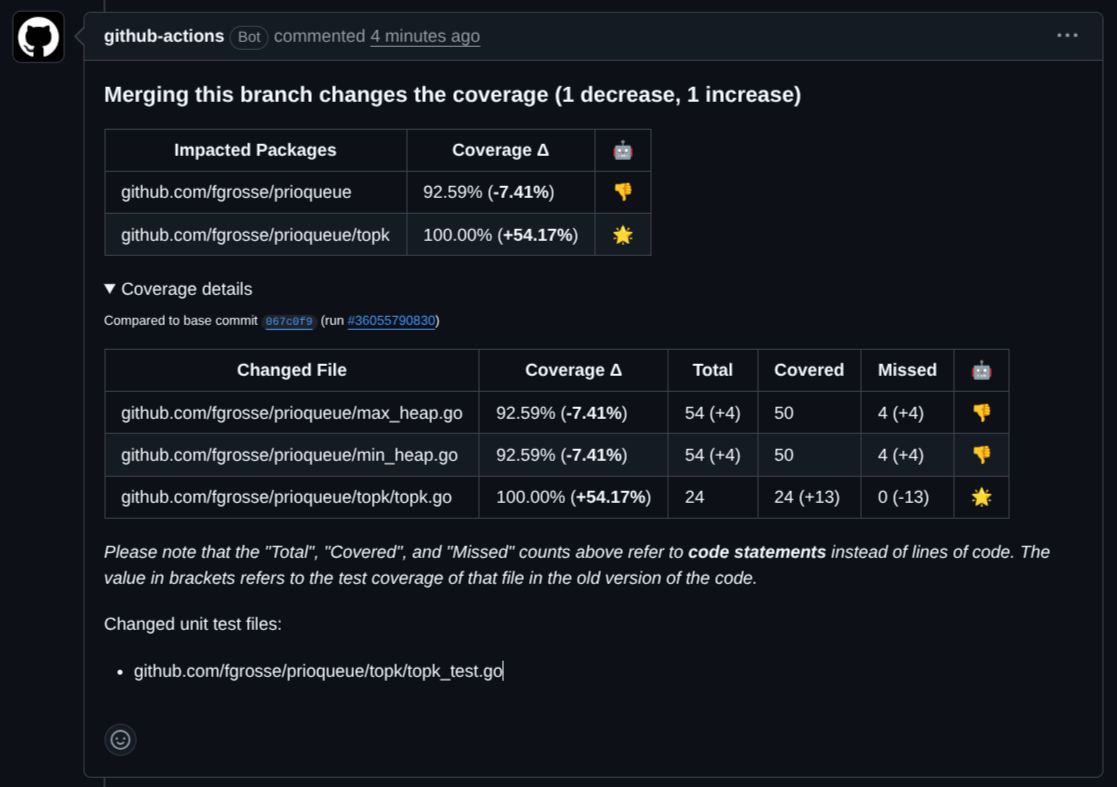Open the comment options ellipsis menu
Viewport: 1117px width, 787px height.
1066,36
